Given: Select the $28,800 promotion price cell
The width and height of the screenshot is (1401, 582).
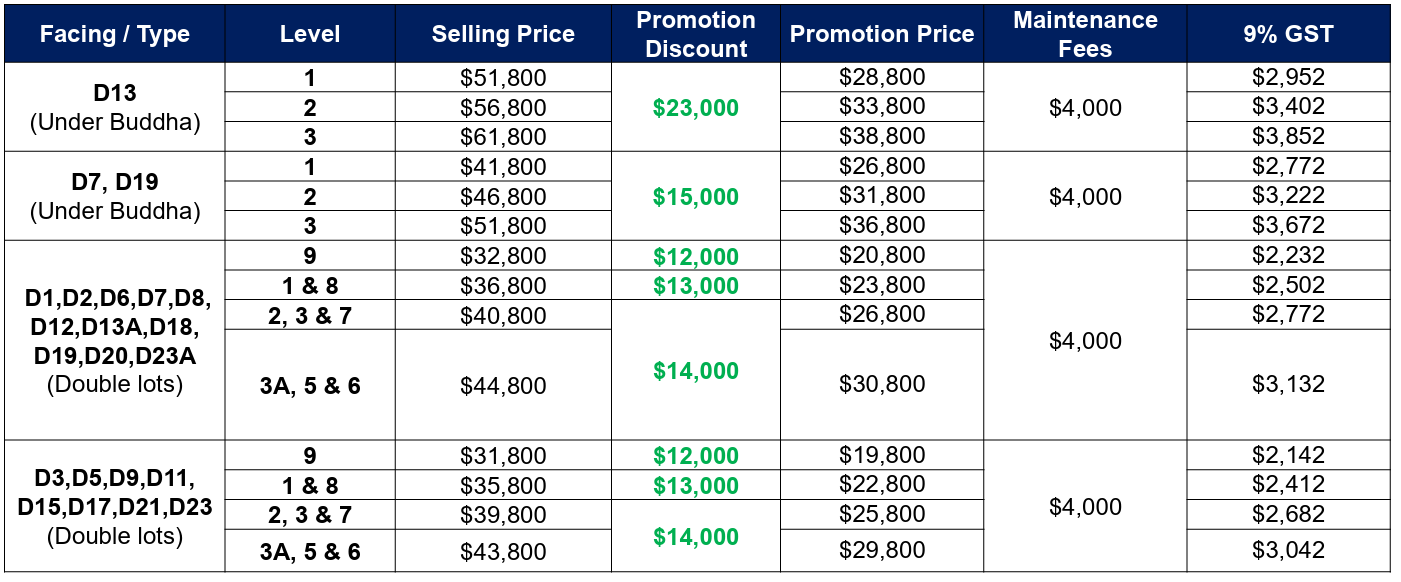Looking at the screenshot, I should (882, 78).
